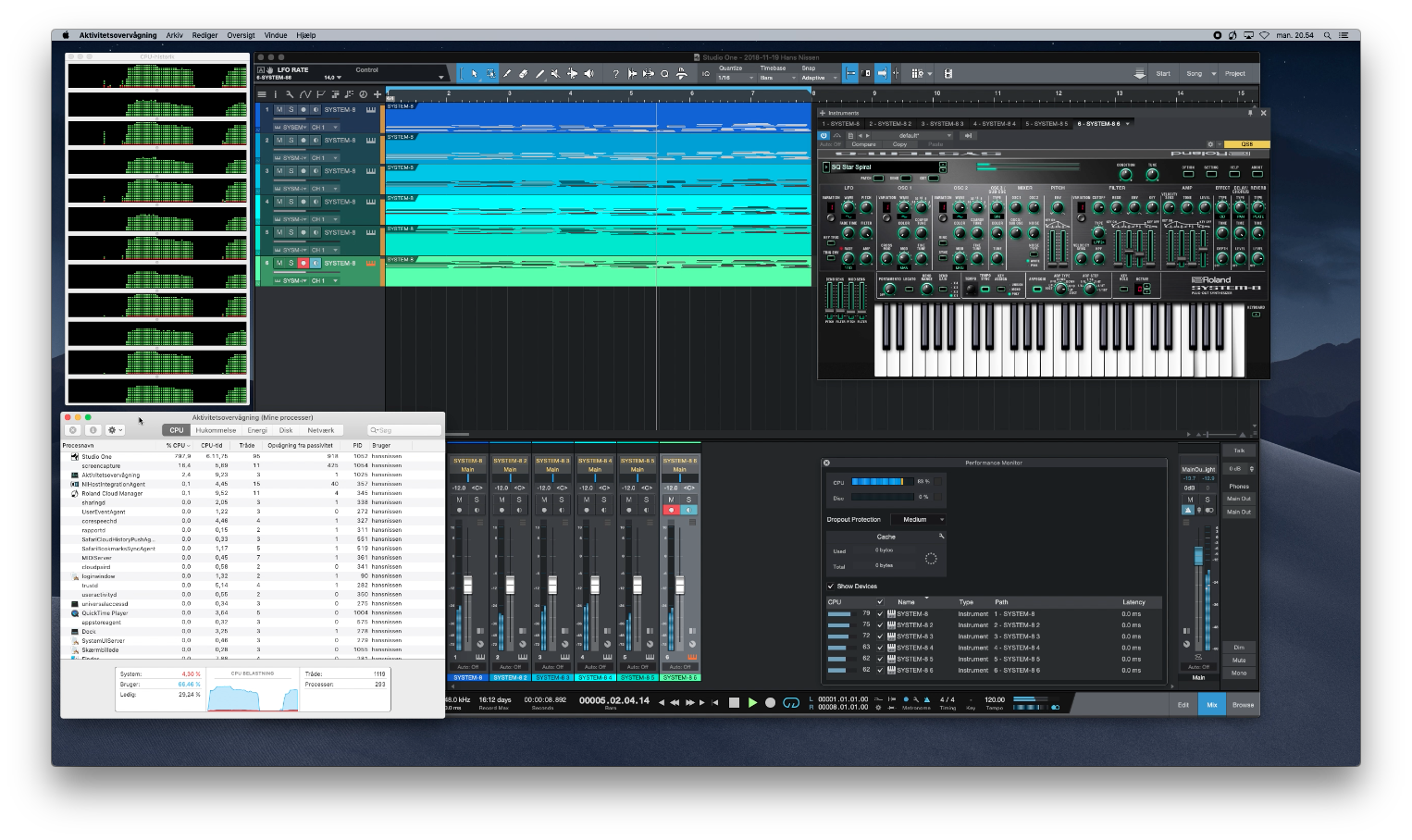Click the Søg search field in Aktivitetsovervågning

tap(404, 430)
